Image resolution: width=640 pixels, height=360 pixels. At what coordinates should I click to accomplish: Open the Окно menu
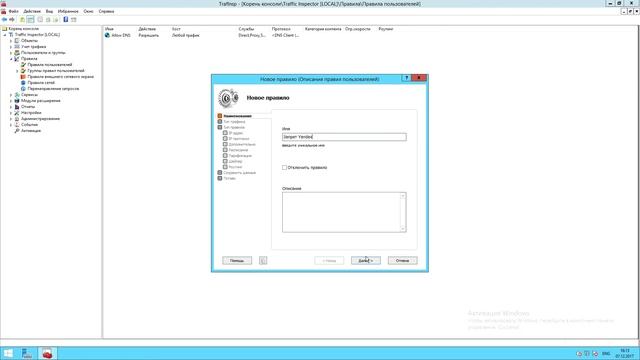(x=89, y=11)
